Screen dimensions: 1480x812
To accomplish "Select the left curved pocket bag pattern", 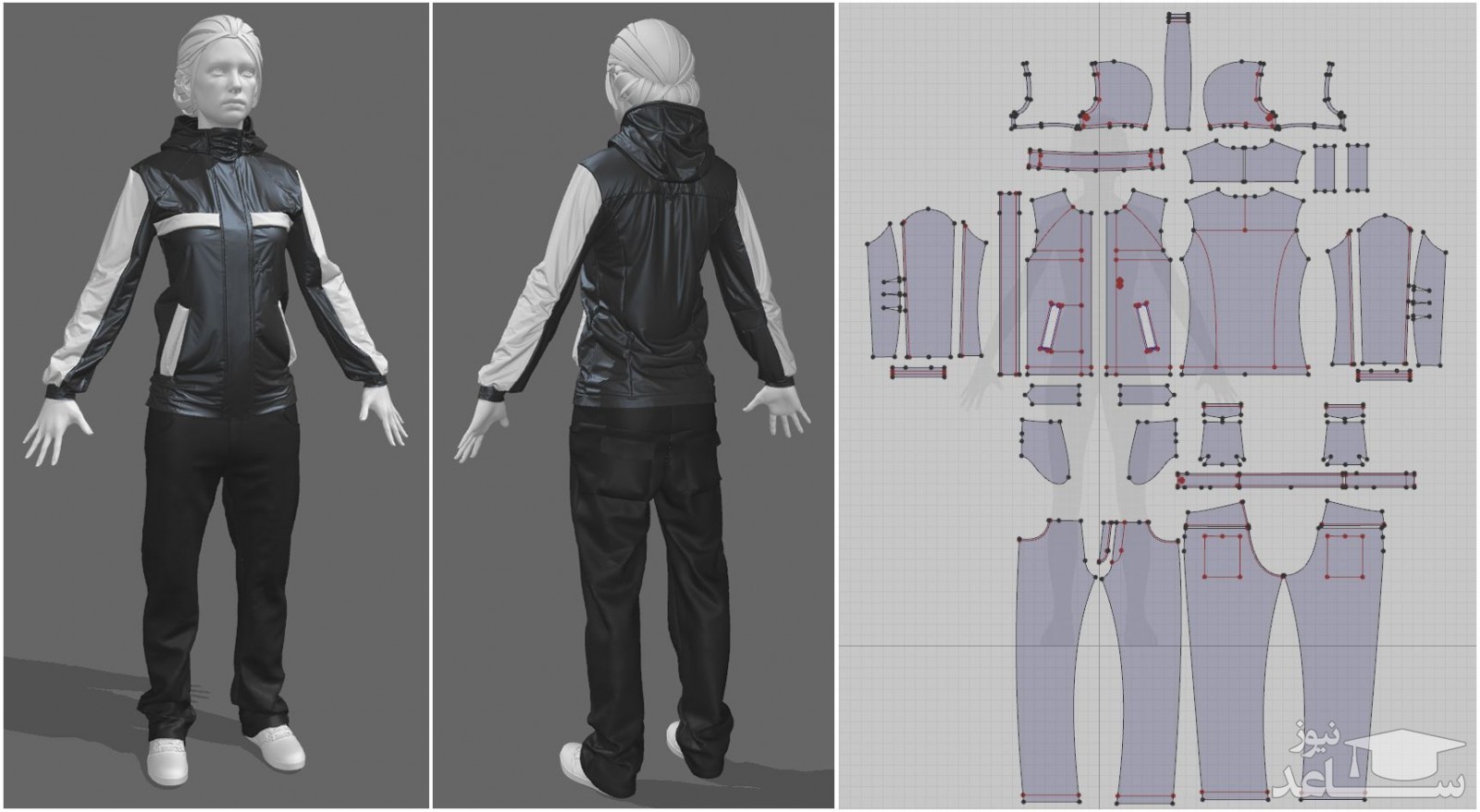I will click(1045, 449).
